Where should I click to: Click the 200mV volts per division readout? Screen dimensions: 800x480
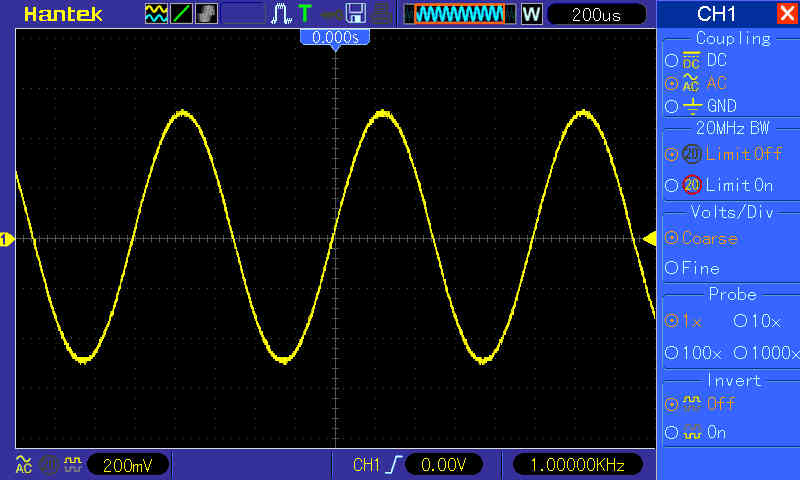tap(128, 465)
